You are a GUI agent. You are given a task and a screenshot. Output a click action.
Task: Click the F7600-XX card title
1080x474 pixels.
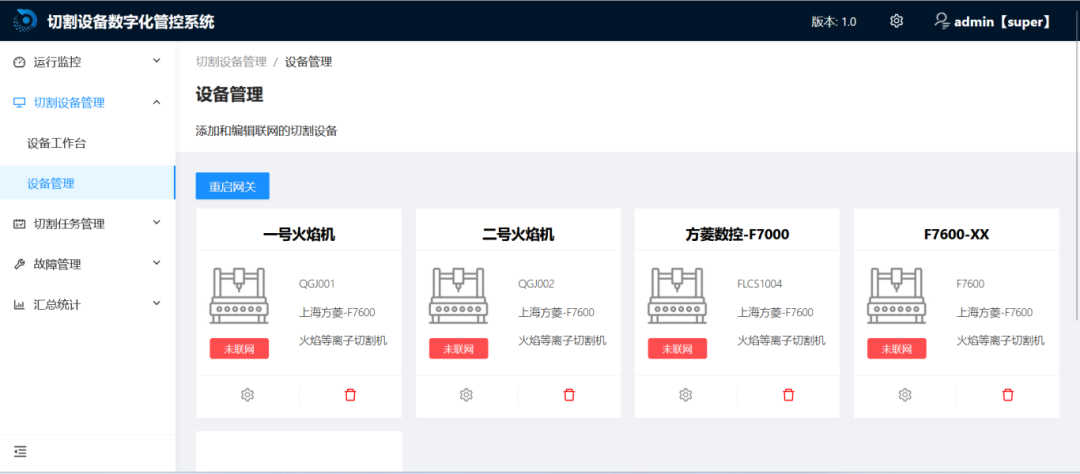(956, 234)
